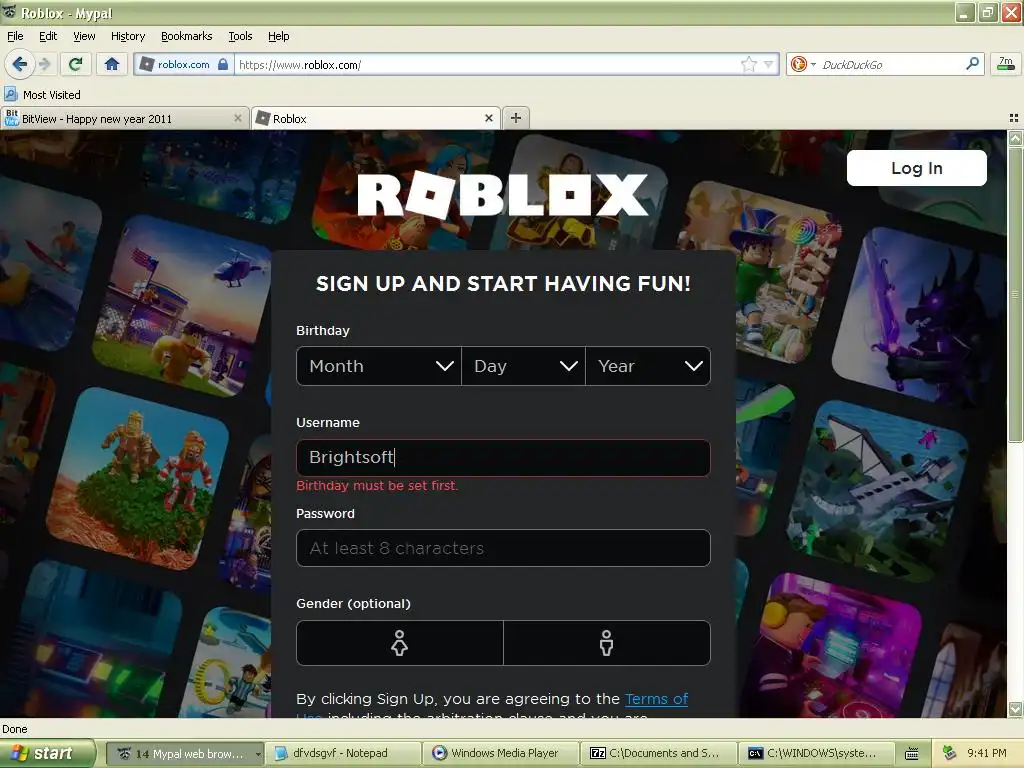The image size is (1024, 768).
Task: Click the Log In button
Action: click(x=916, y=168)
